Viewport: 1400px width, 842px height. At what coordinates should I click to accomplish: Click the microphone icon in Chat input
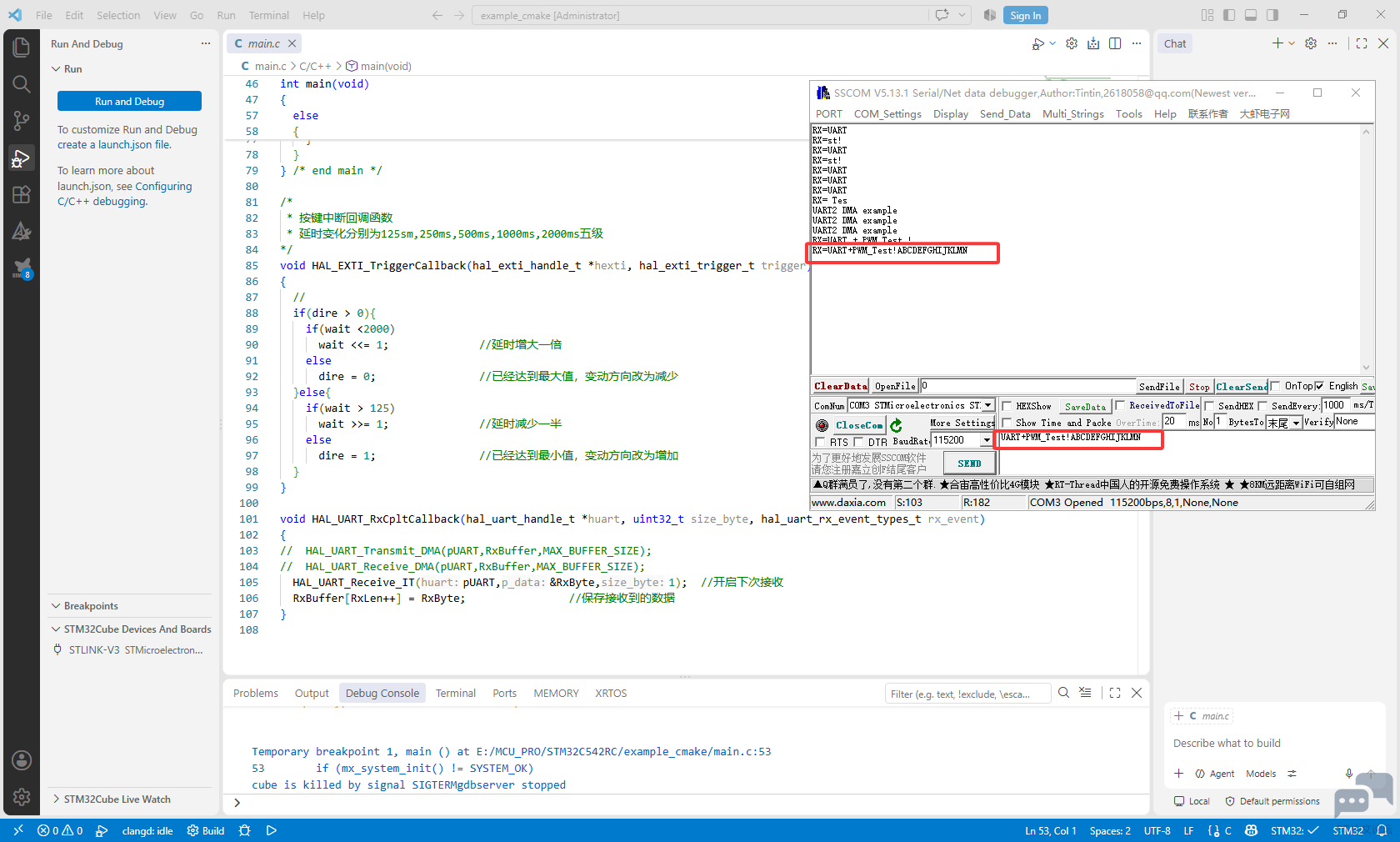point(1349,774)
